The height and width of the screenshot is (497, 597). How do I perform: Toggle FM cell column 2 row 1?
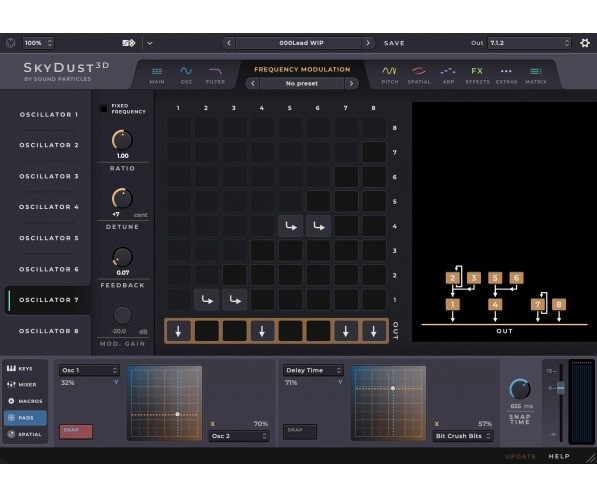(x=207, y=300)
